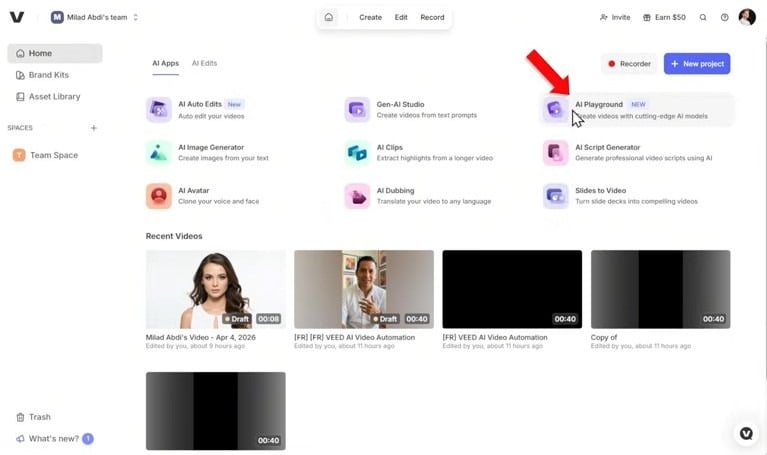Click the Brand Kits sidebar icon
Screen dimensions: 767x455
tap(20, 75)
